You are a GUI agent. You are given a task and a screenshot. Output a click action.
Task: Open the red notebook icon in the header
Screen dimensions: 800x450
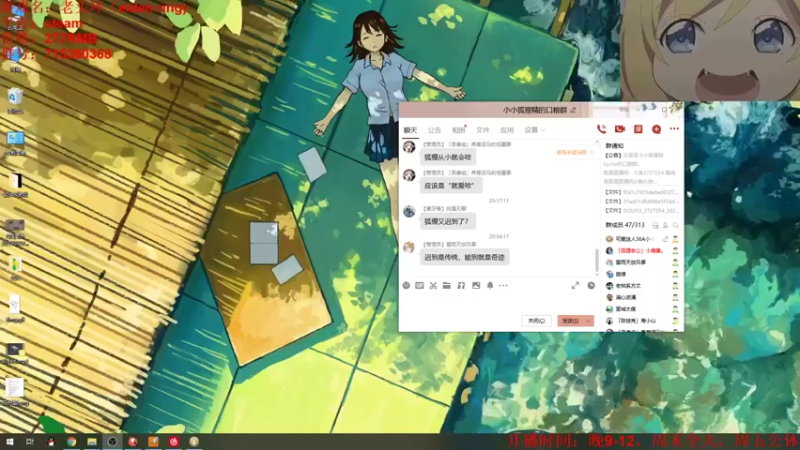point(638,130)
